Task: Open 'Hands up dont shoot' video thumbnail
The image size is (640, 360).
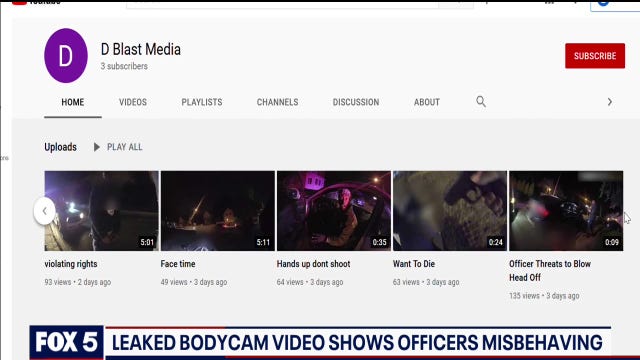Action: (334, 211)
